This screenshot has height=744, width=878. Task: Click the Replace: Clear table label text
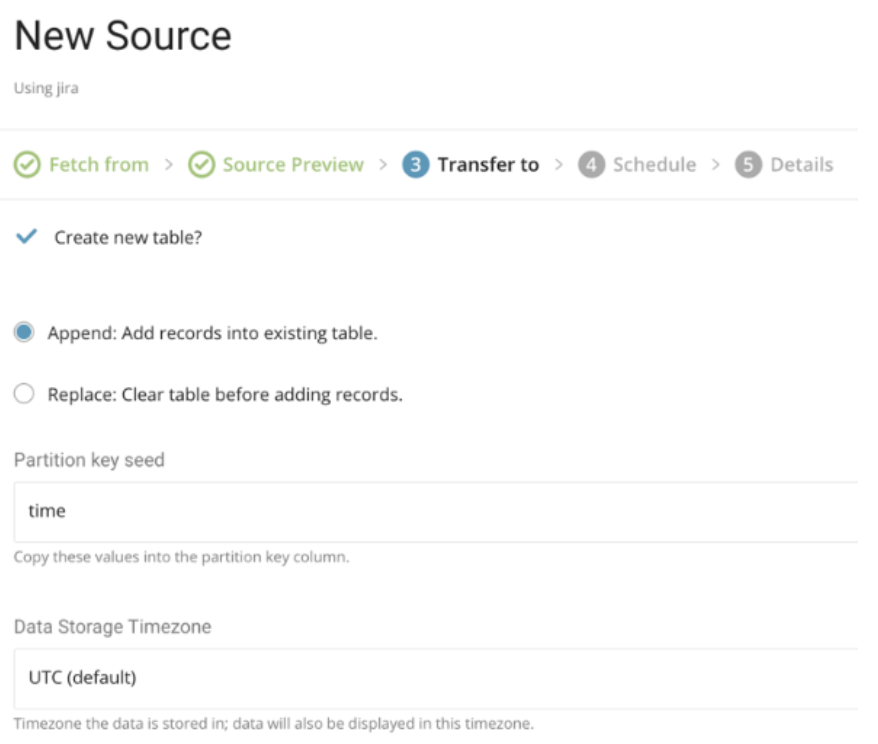[x=225, y=395]
